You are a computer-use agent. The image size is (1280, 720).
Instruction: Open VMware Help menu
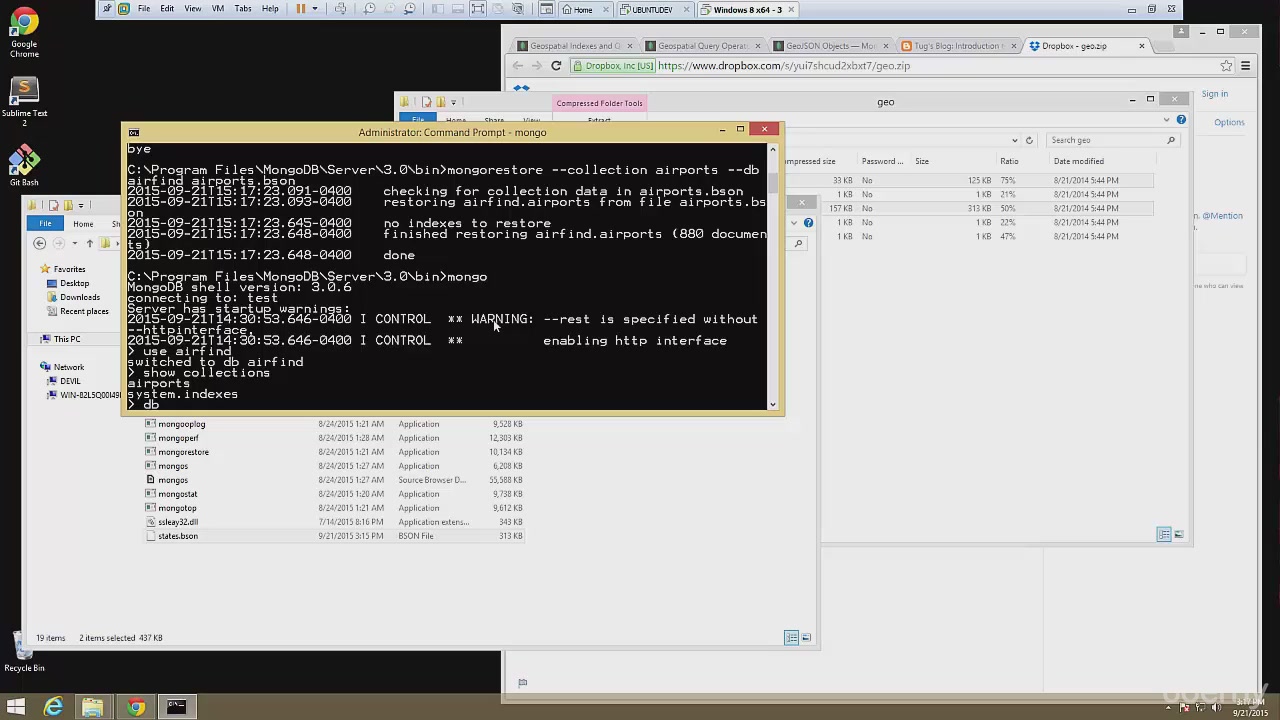coord(270,9)
